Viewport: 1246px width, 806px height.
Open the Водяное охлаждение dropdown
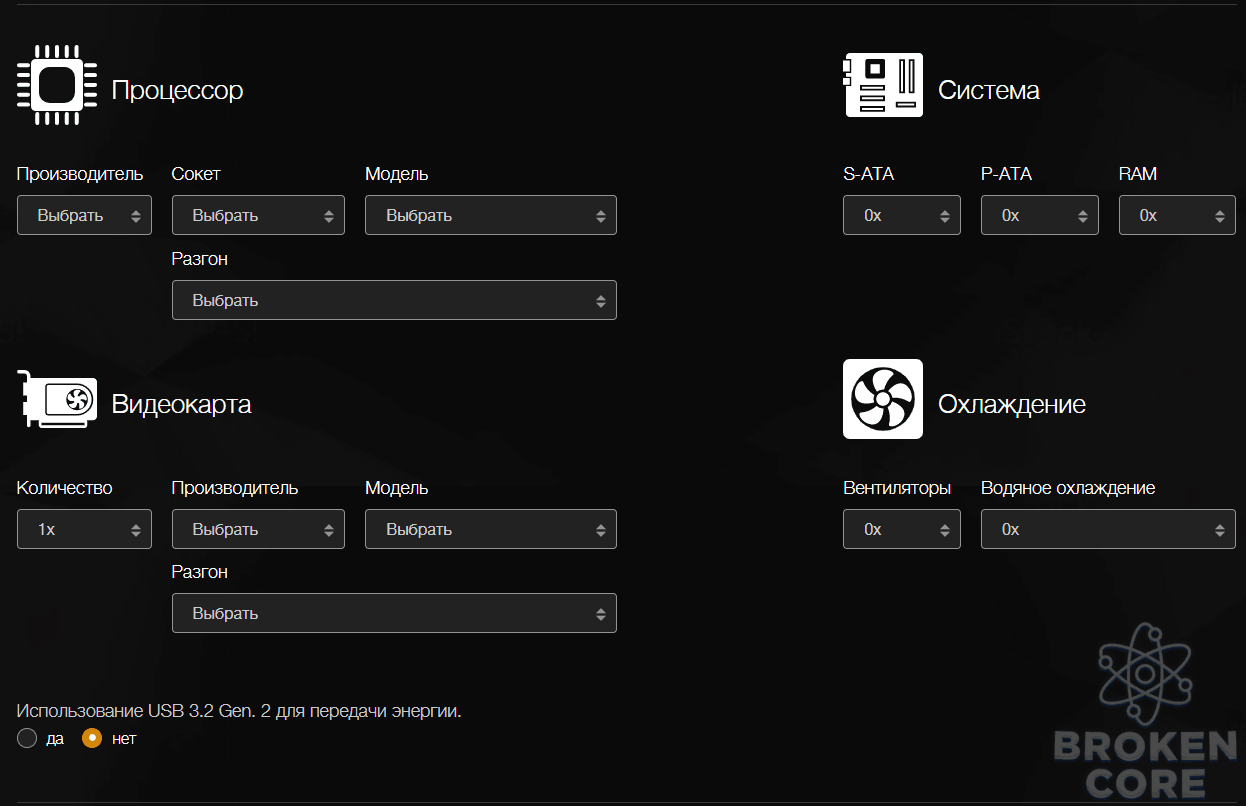(x=1108, y=529)
